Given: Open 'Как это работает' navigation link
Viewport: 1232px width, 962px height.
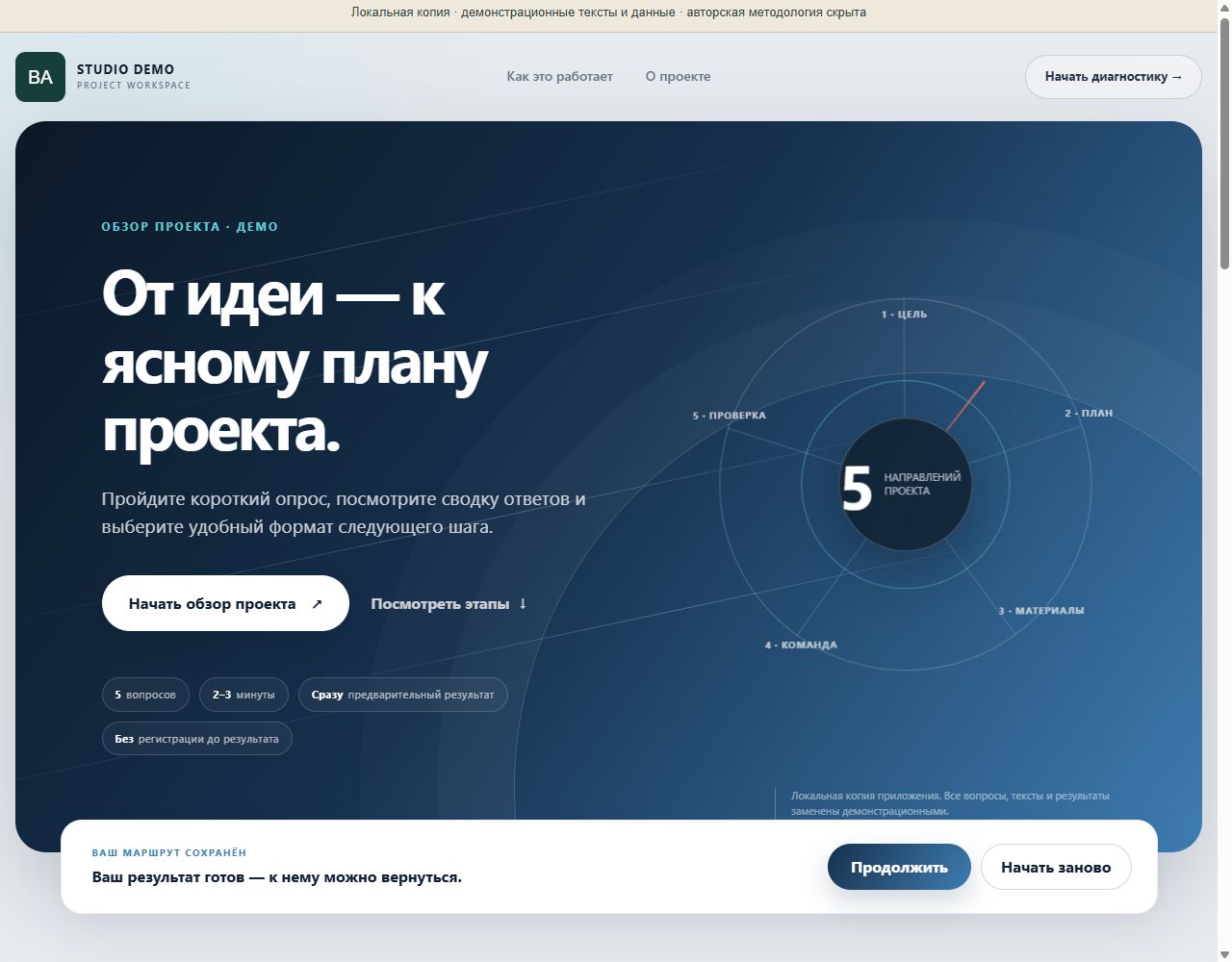Looking at the screenshot, I should 559,76.
